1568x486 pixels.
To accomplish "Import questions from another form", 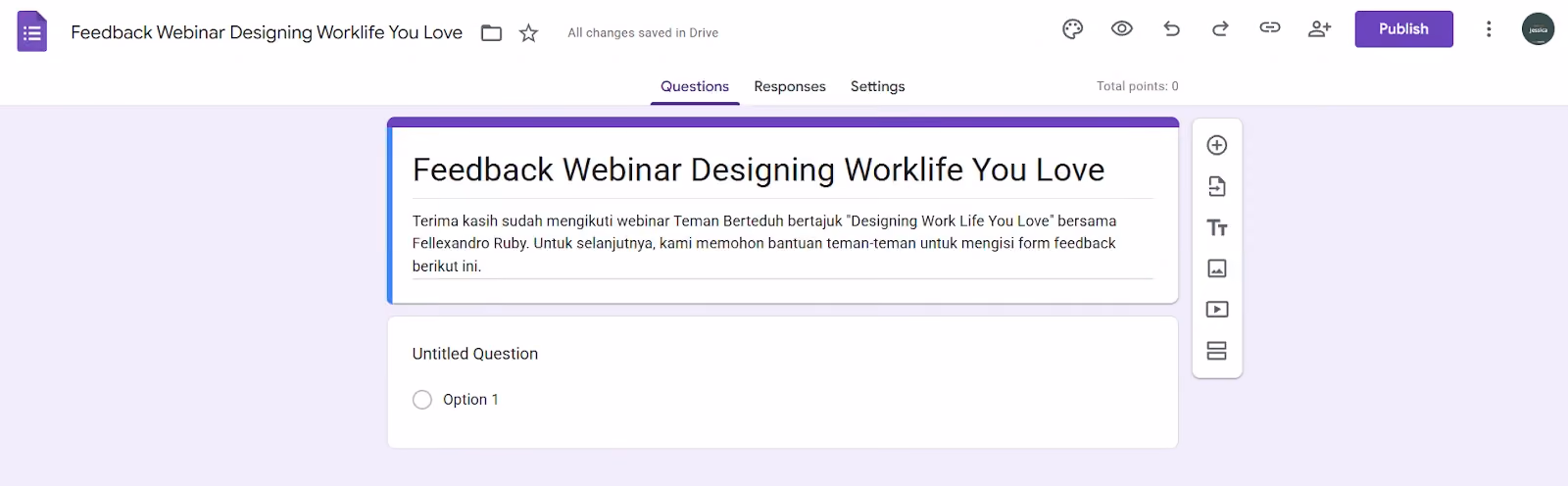I will (x=1217, y=186).
